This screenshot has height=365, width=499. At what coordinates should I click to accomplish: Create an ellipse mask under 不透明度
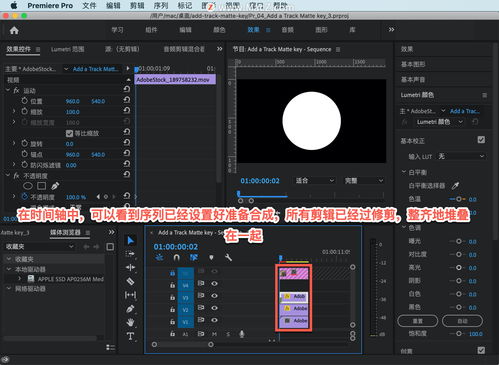[28, 186]
